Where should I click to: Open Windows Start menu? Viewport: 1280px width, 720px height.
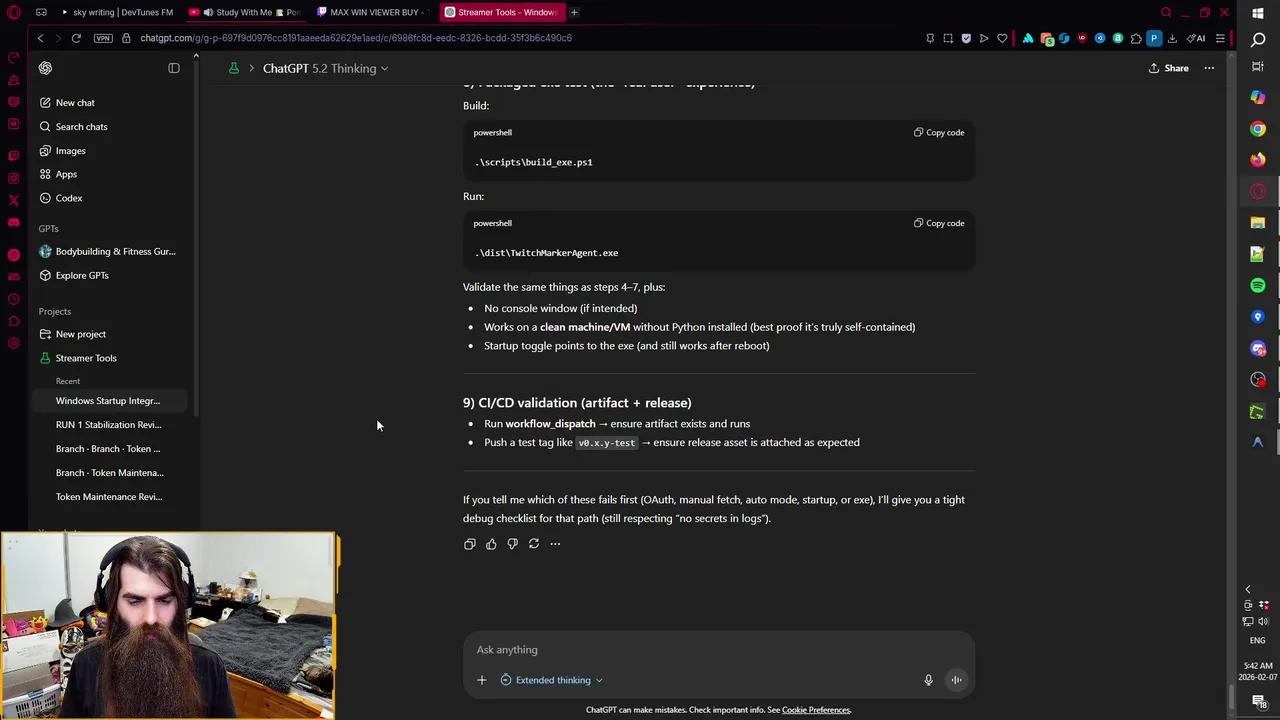[x=1258, y=13]
